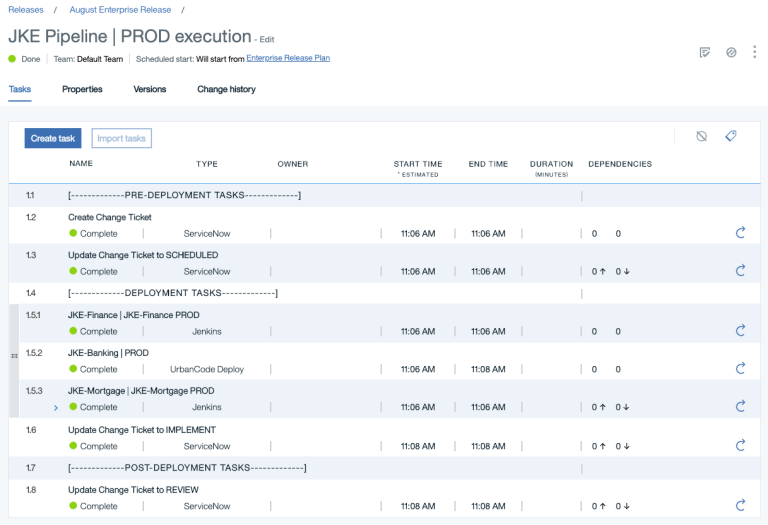Click rerun icon for JKE-Finance PROD task
The height and width of the screenshot is (525, 768).
pyautogui.click(x=741, y=331)
